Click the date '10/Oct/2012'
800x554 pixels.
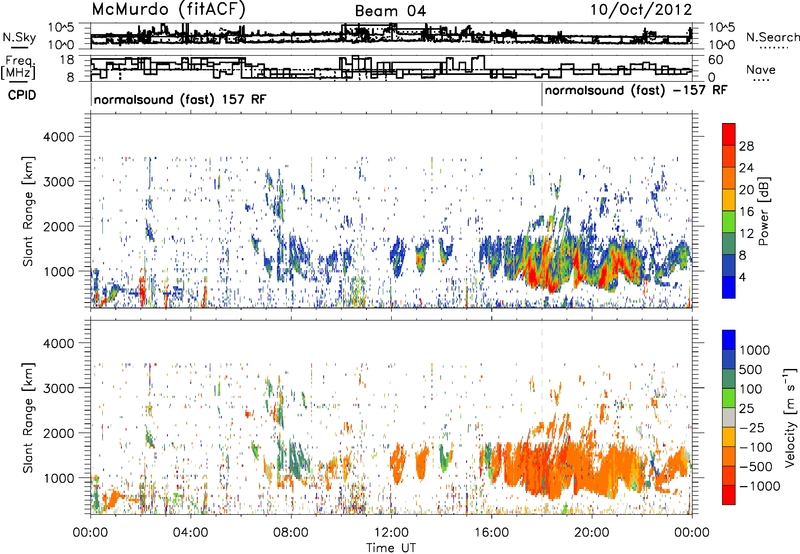pos(641,10)
